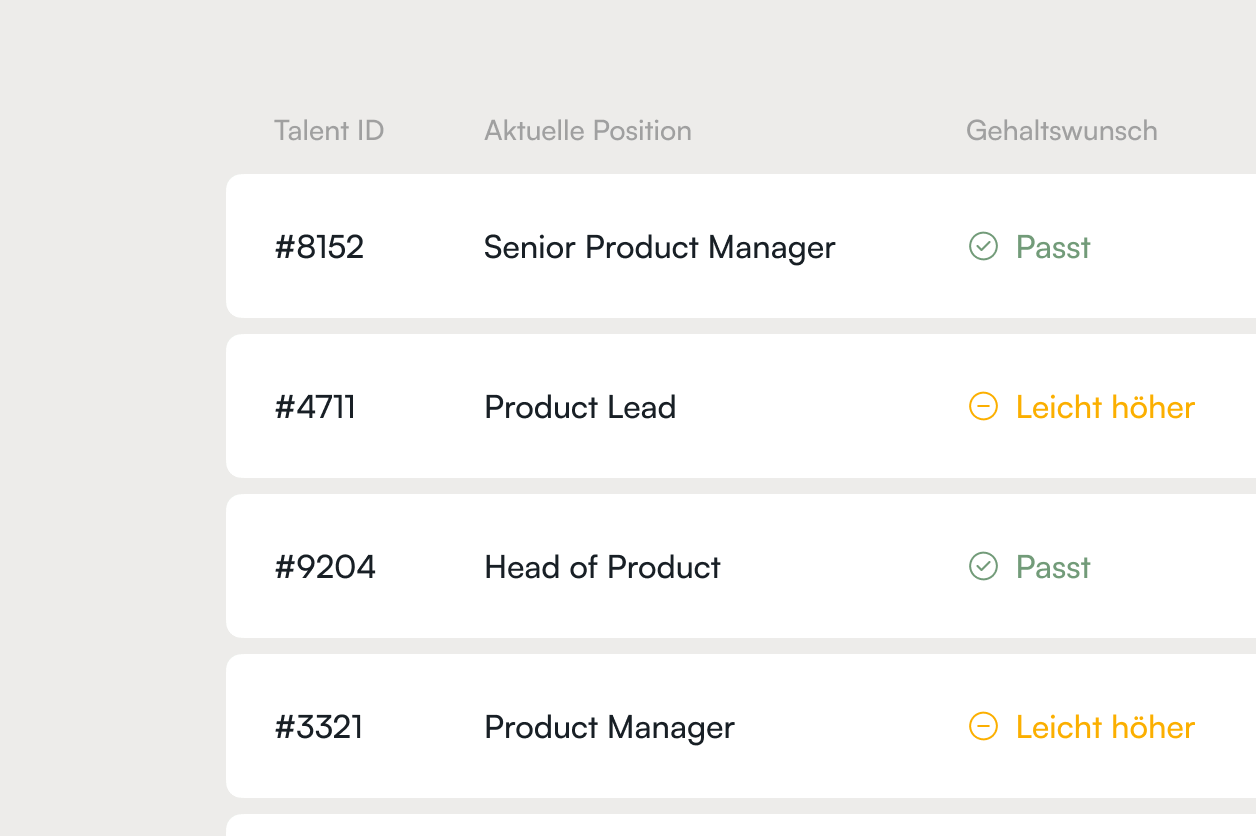Open talent ID #4711
This screenshot has width=1256, height=836.
(x=315, y=407)
